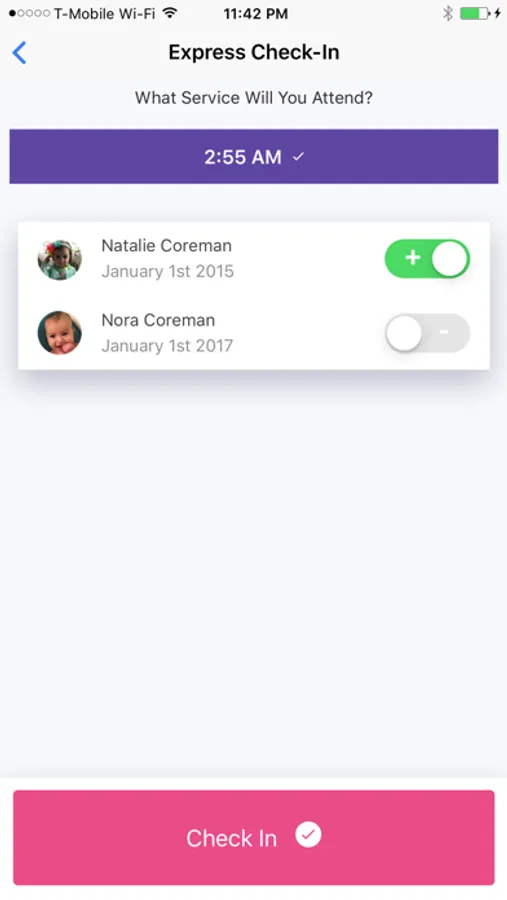Tap the pink Check In button
The width and height of the screenshot is (507, 900).
(x=254, y=837)
